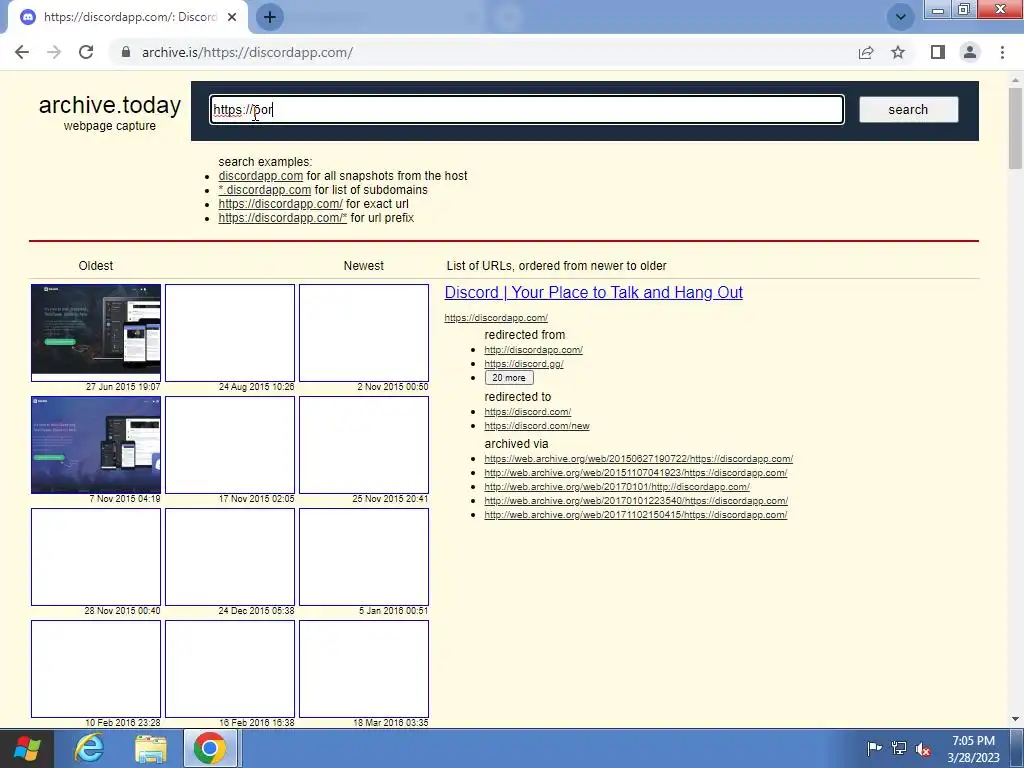Open snapshot thumbnail dated 27 Jun 2015
This screenshot has width=1024, height=768.
[x=96, y=333]
